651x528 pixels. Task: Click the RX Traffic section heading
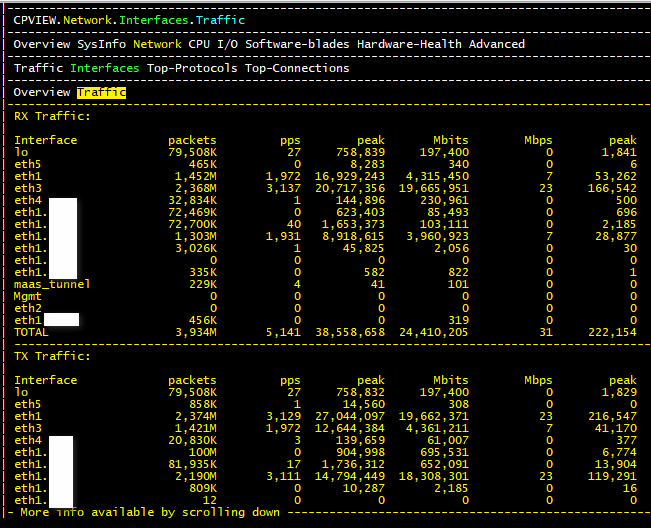pos(52,116)
